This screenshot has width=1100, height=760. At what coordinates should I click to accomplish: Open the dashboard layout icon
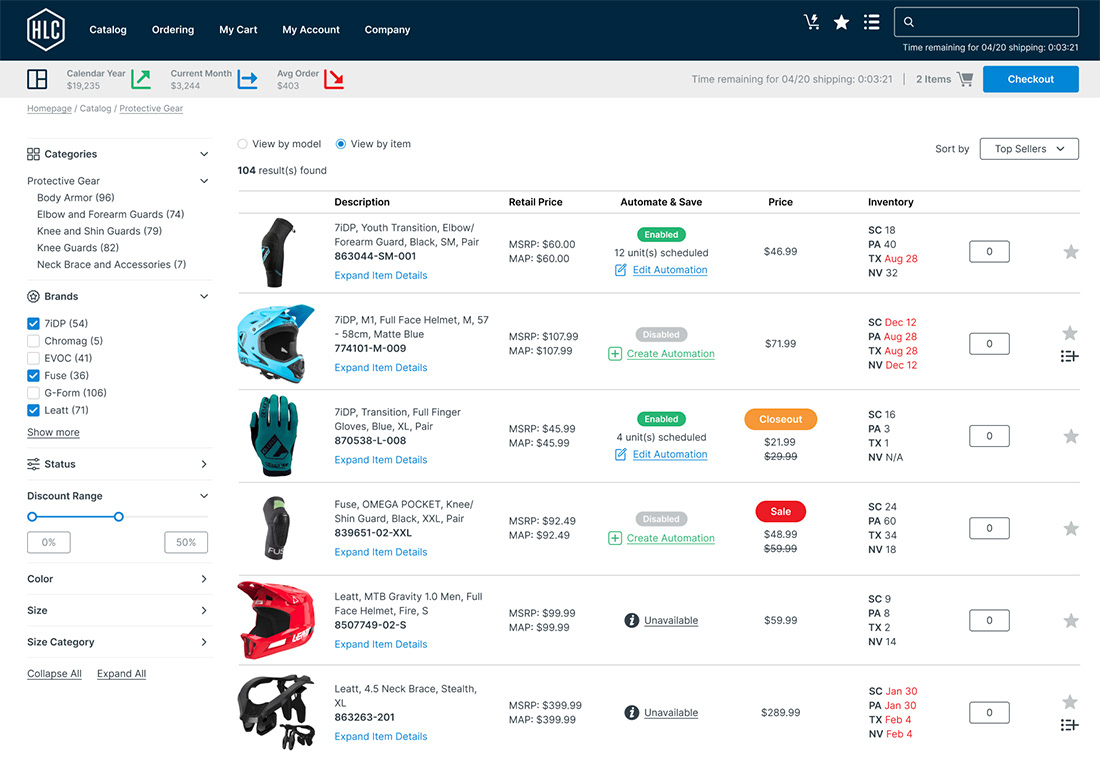tap(37, 79)
